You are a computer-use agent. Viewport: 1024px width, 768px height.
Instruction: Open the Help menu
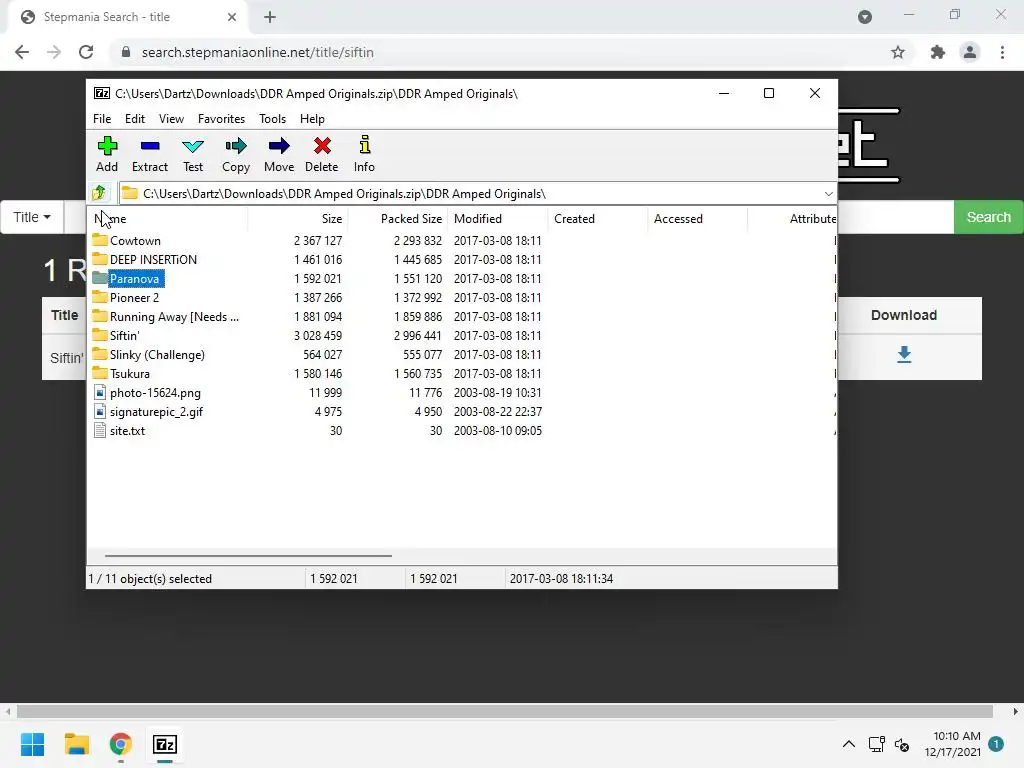pos(312,119)
